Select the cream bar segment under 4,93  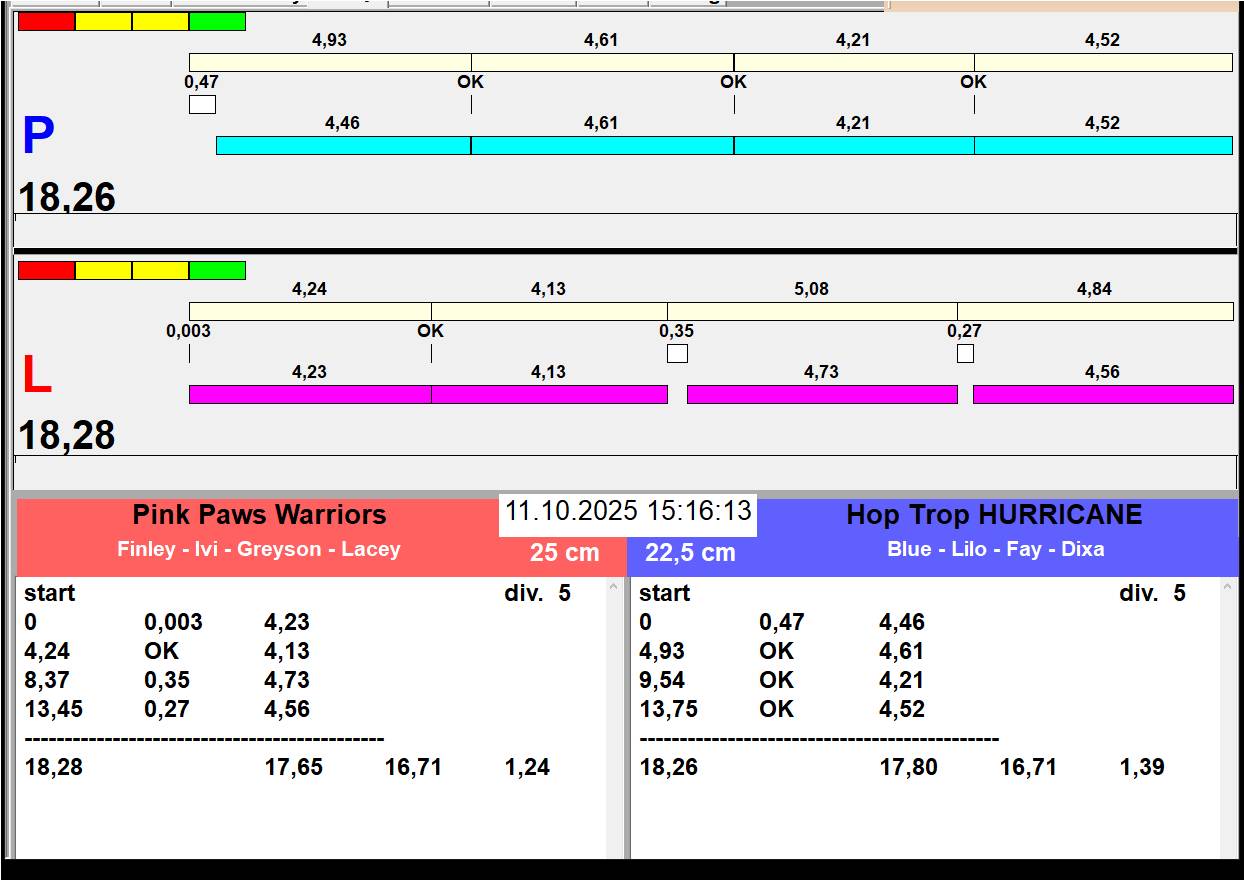coord(330,62)
